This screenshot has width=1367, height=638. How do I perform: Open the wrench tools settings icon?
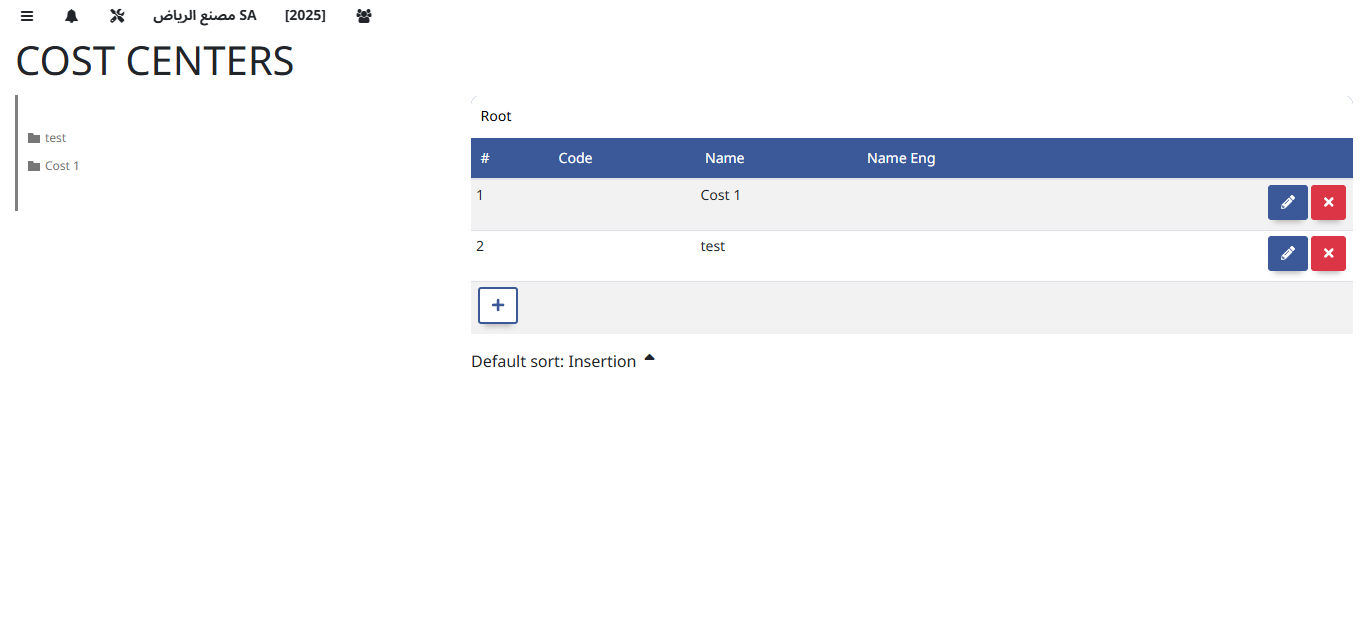(117, 16)
